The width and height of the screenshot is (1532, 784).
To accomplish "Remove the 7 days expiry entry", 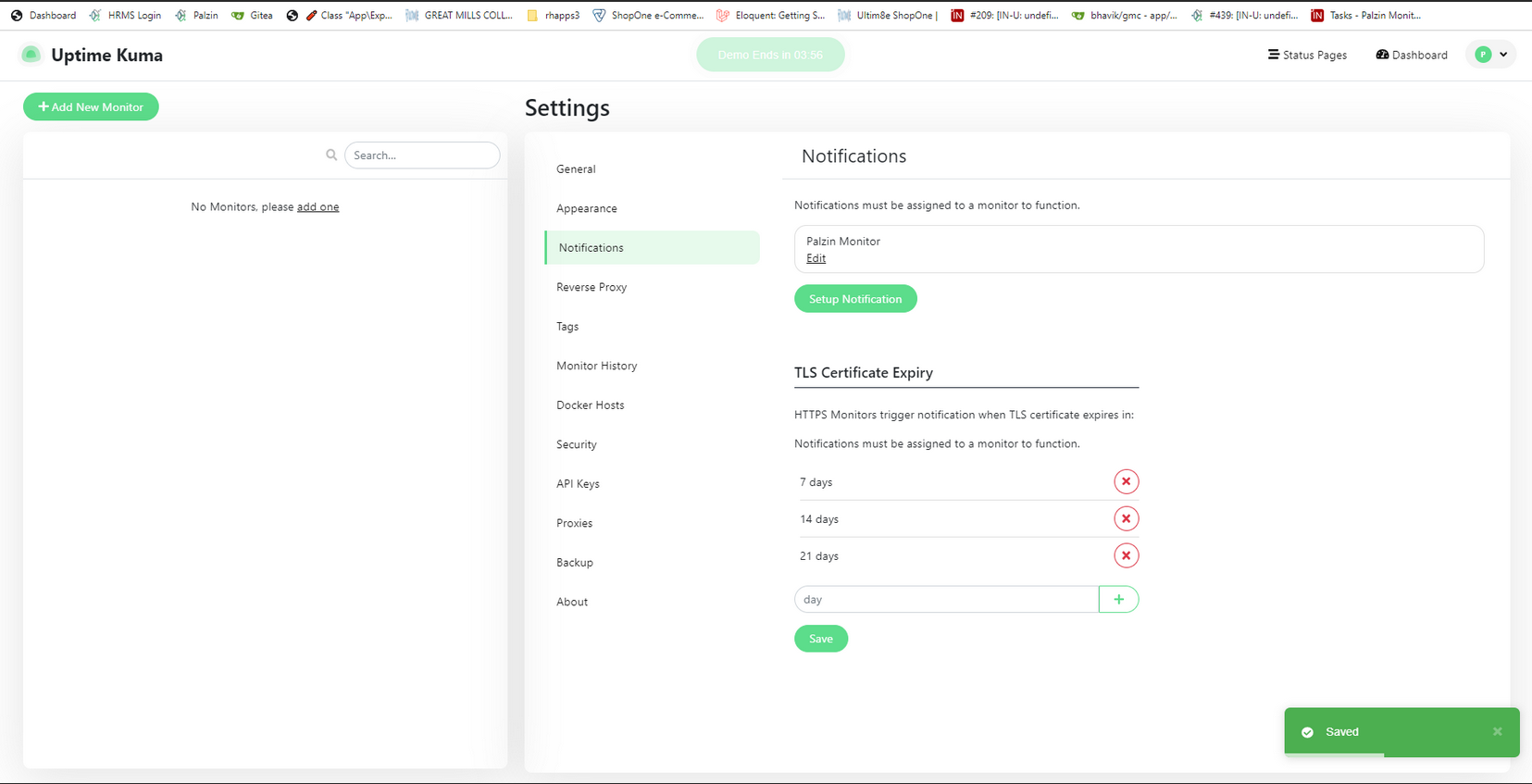I will tap(1126, 481).
